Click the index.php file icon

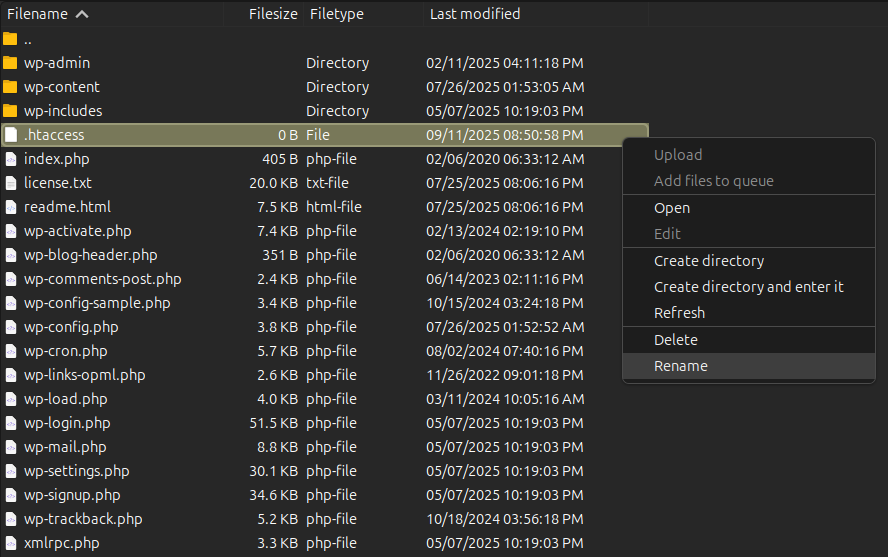point(11,159)
